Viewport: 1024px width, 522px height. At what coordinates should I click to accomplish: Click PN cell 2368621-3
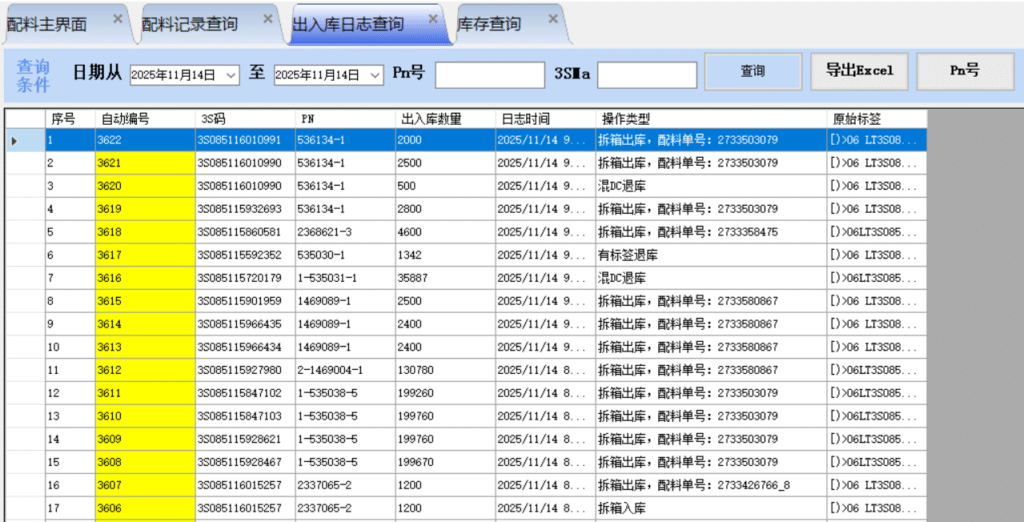coord(345,232)
